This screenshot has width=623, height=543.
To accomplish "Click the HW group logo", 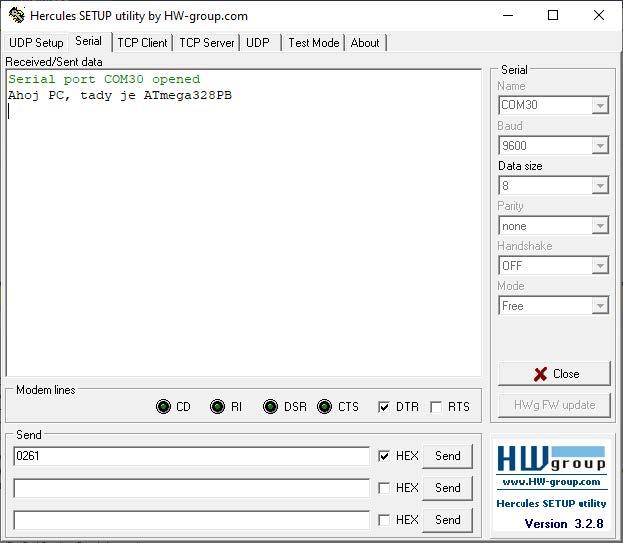I will click(551, 458).
